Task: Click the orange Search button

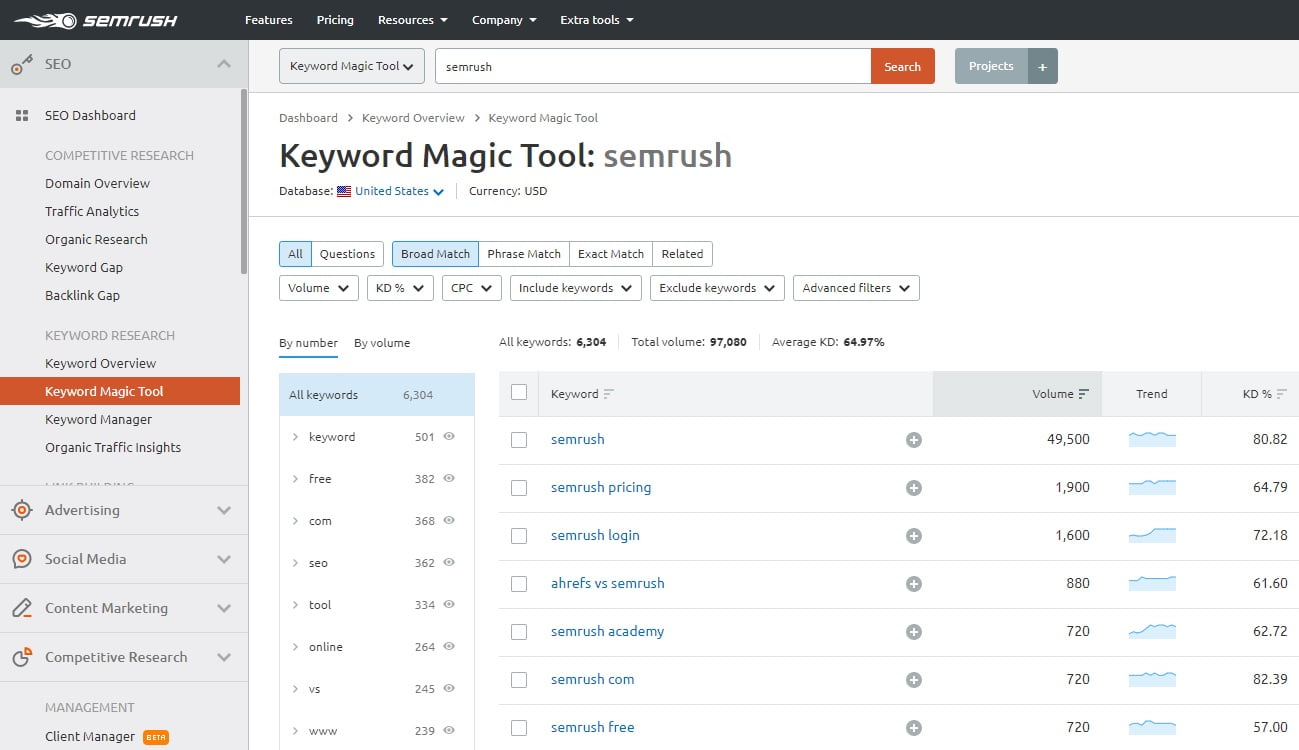Action: tap(902, 66)
